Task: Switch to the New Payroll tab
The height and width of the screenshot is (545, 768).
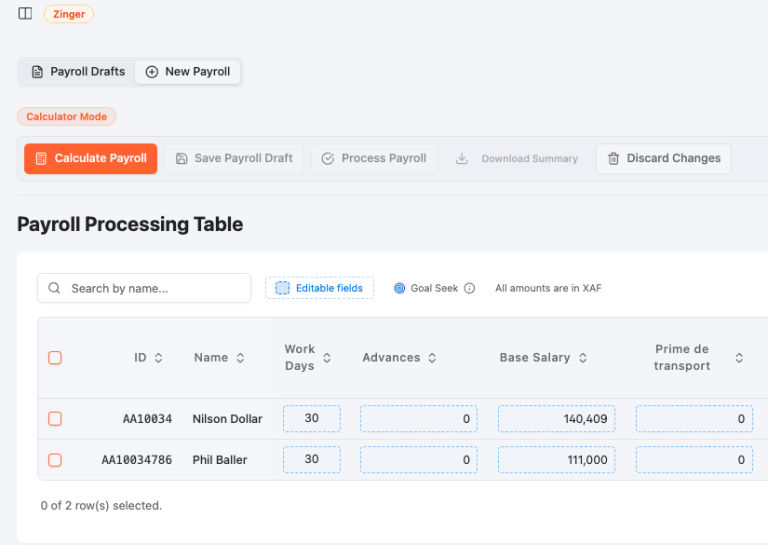Action: tap(188, 72)
